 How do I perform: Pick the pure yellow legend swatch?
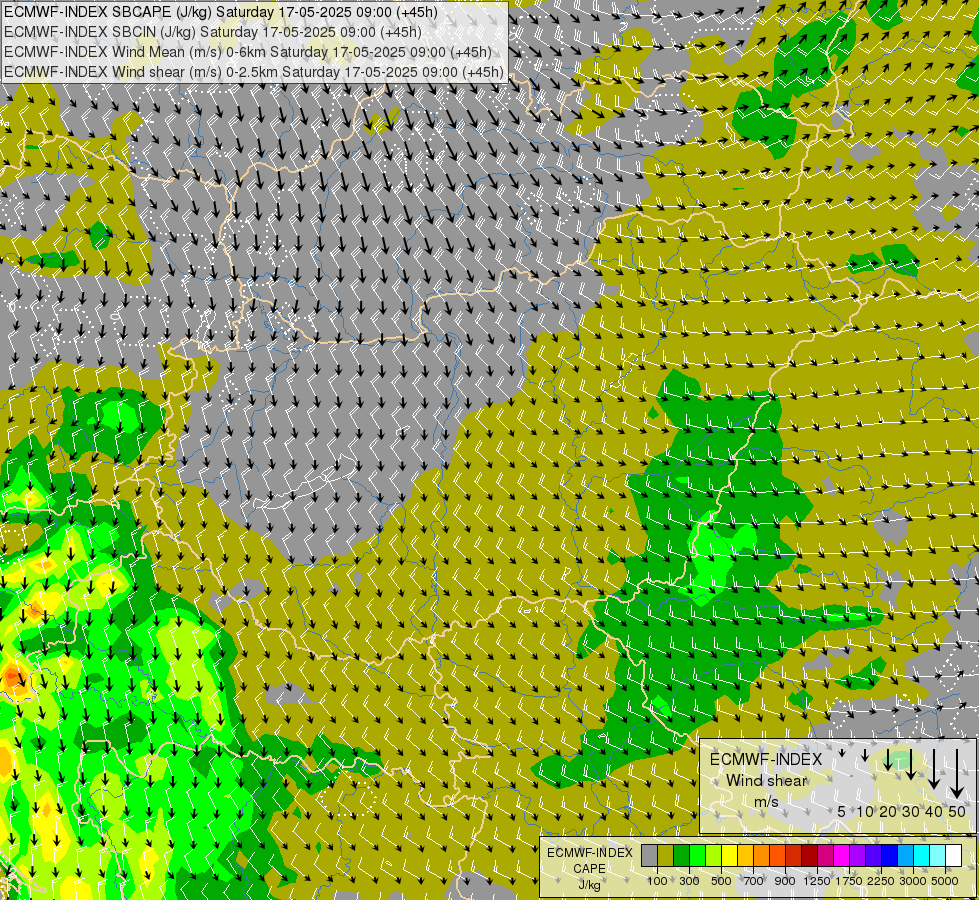click(729, 856)
